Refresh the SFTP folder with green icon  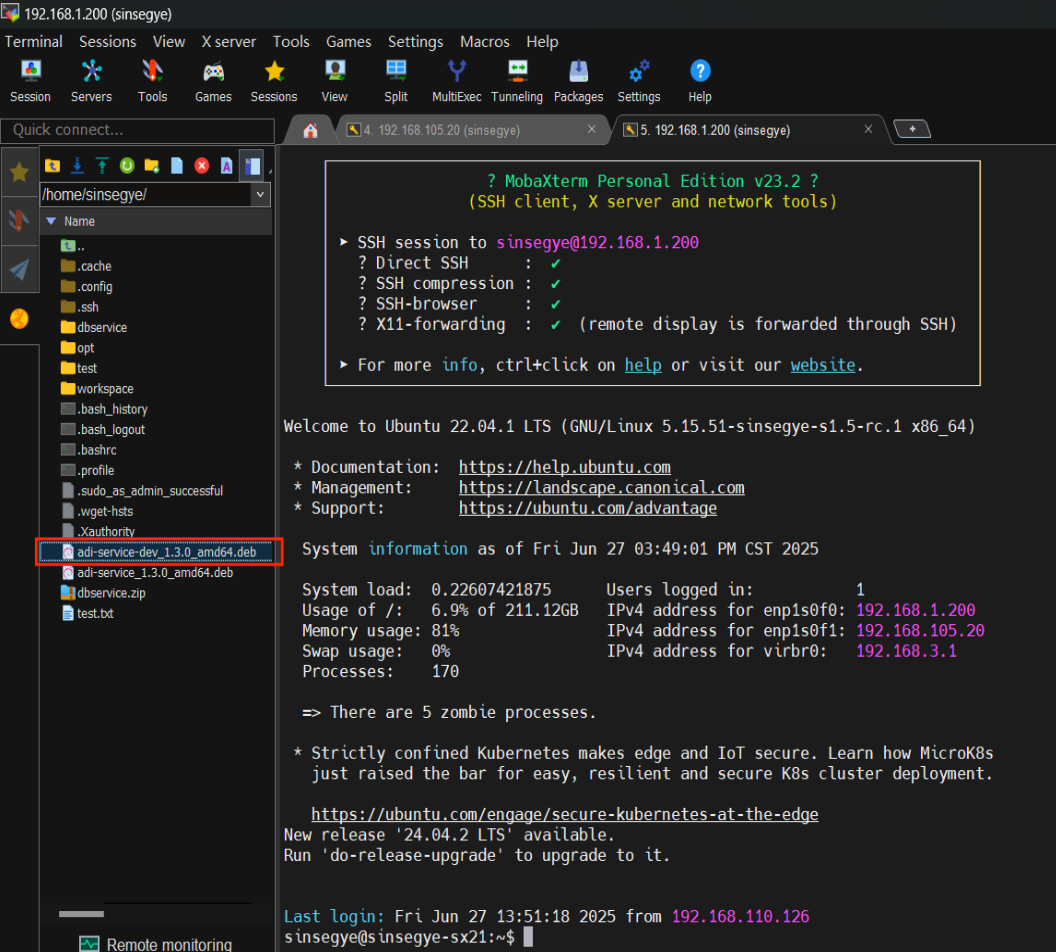click(x=127, y=165)
